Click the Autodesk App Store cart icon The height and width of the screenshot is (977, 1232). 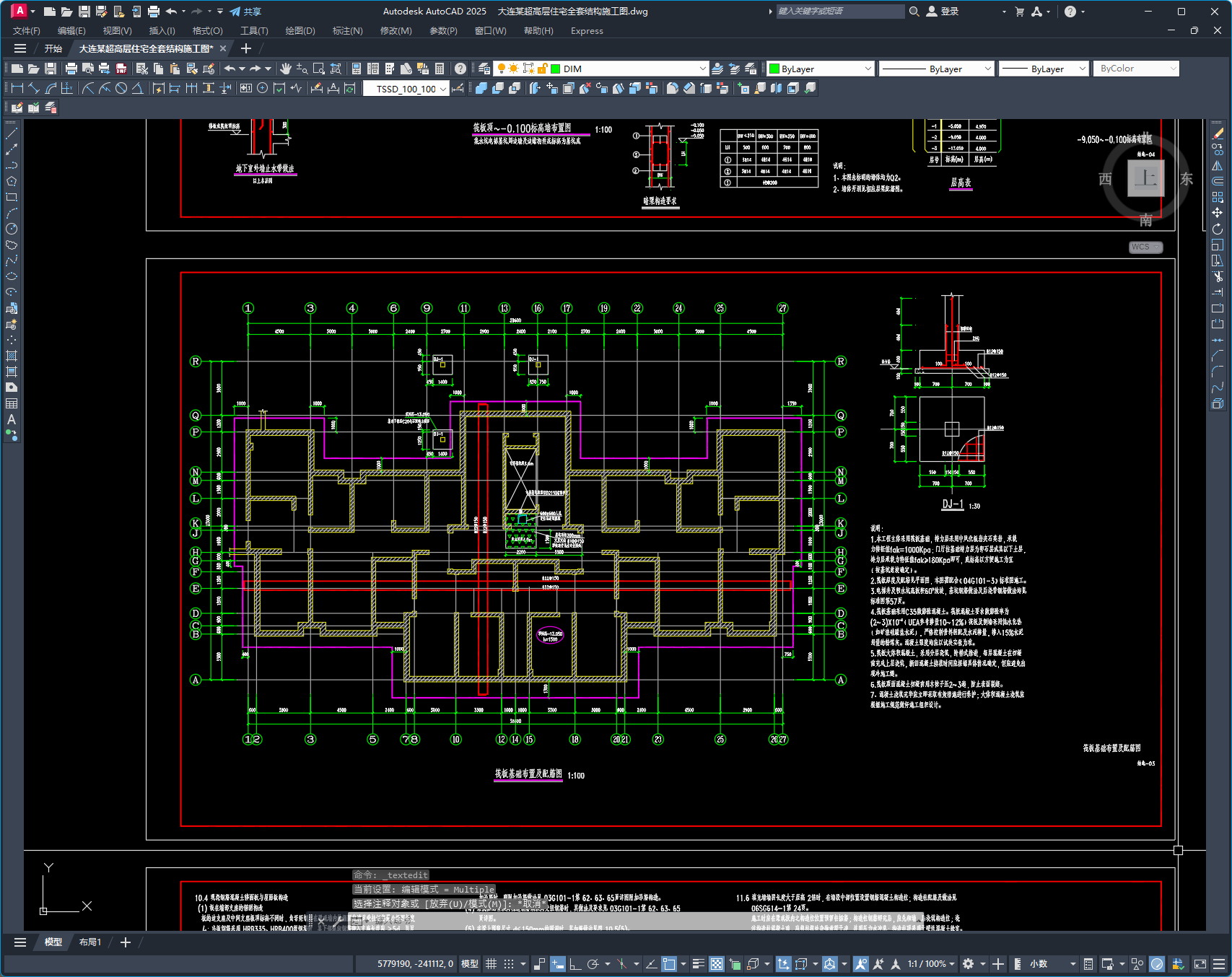(x=1019, y=12)
